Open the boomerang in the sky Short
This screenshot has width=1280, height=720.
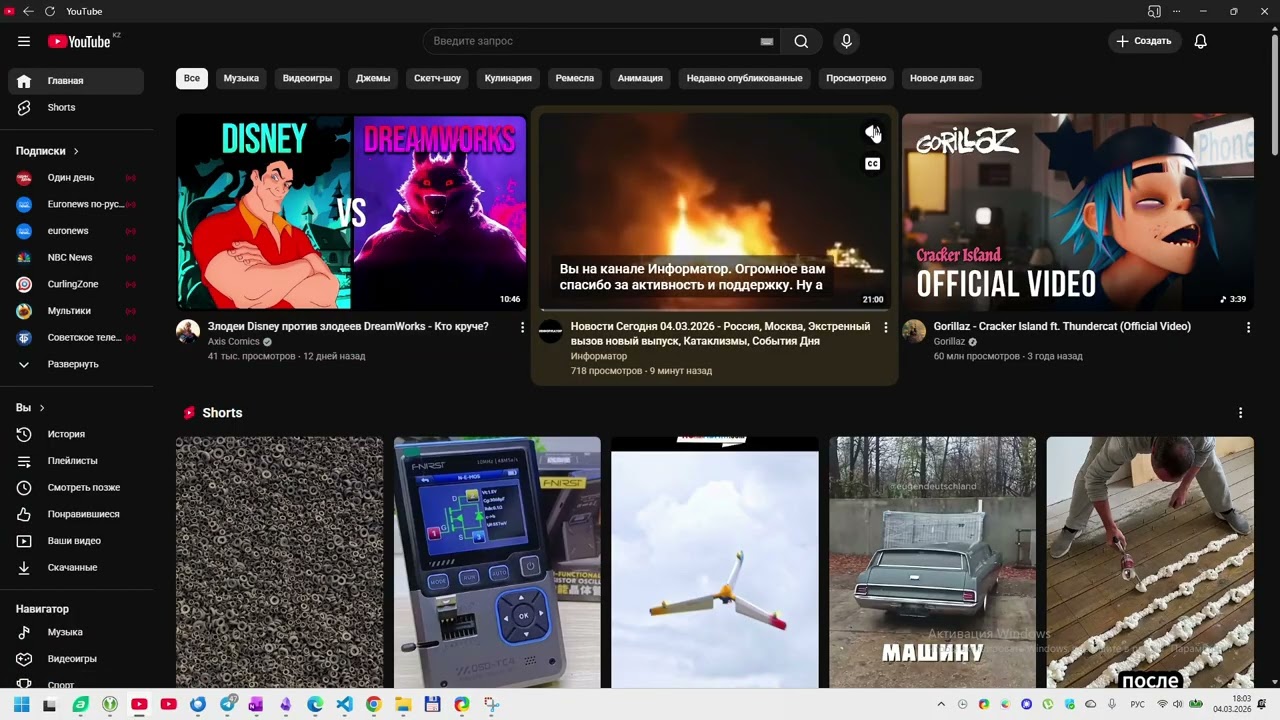[714, 562]
